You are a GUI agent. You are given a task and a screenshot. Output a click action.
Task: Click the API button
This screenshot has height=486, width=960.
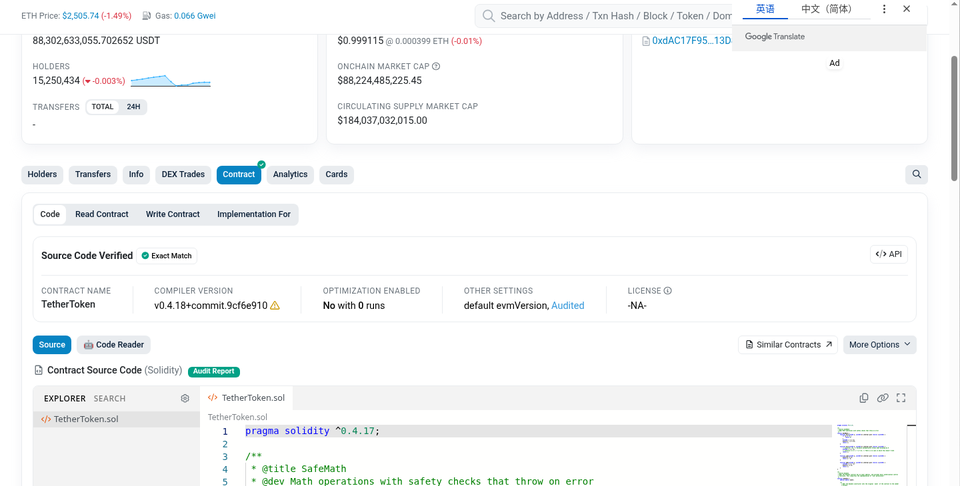(888, 255)
